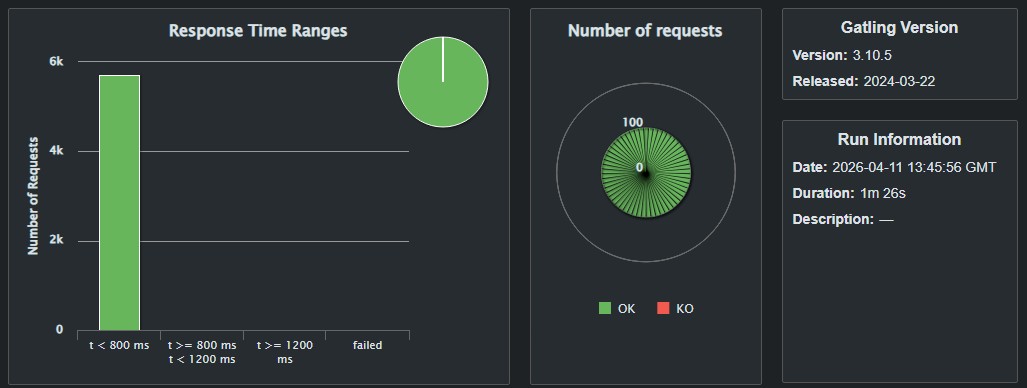
Task: Click the Date: label
Action: tap(810, 168)
